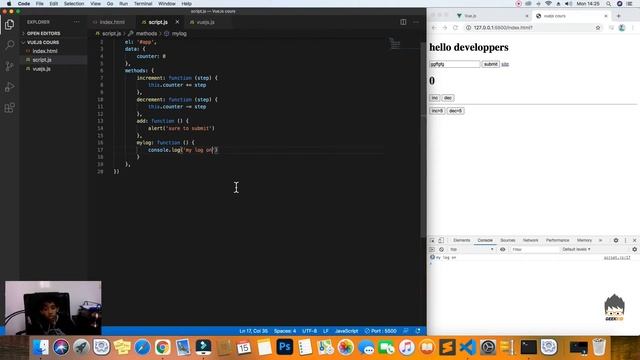Switch to the vuejs.js editor tab

click(x=206, y=22)
